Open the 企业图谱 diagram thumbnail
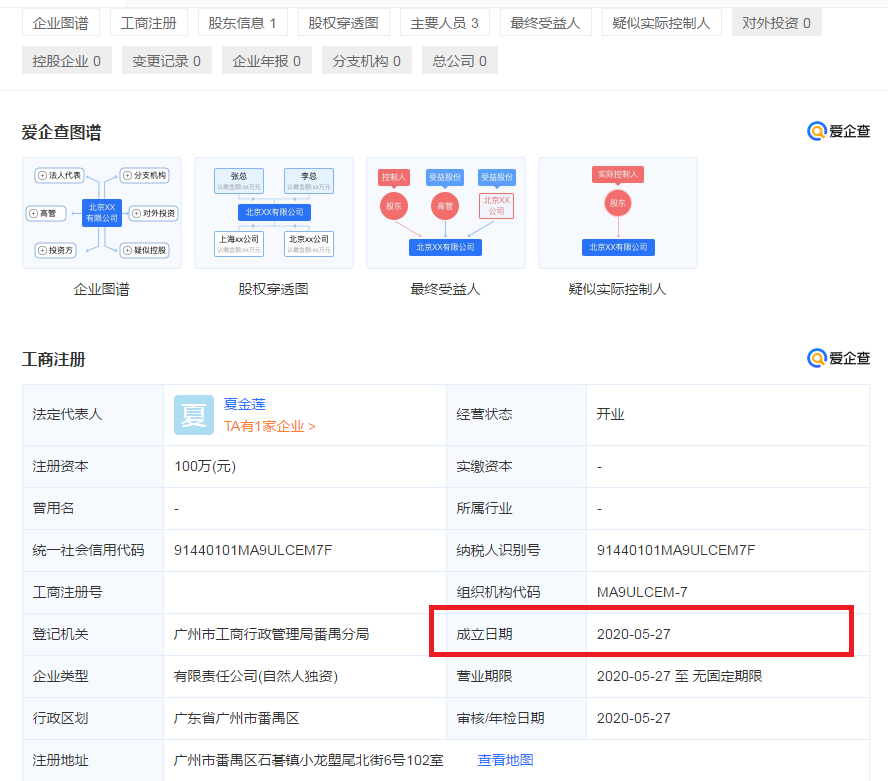This screenshot has height=781, width=888. coord(102,213)
